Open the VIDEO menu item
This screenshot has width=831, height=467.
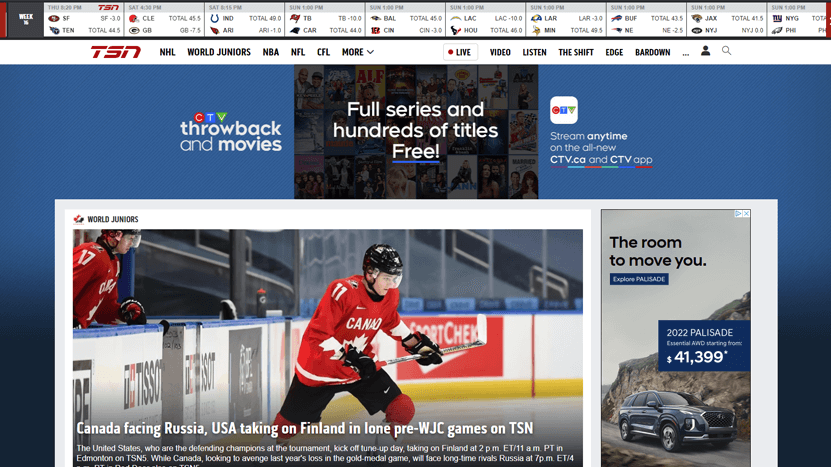point(500,52)
